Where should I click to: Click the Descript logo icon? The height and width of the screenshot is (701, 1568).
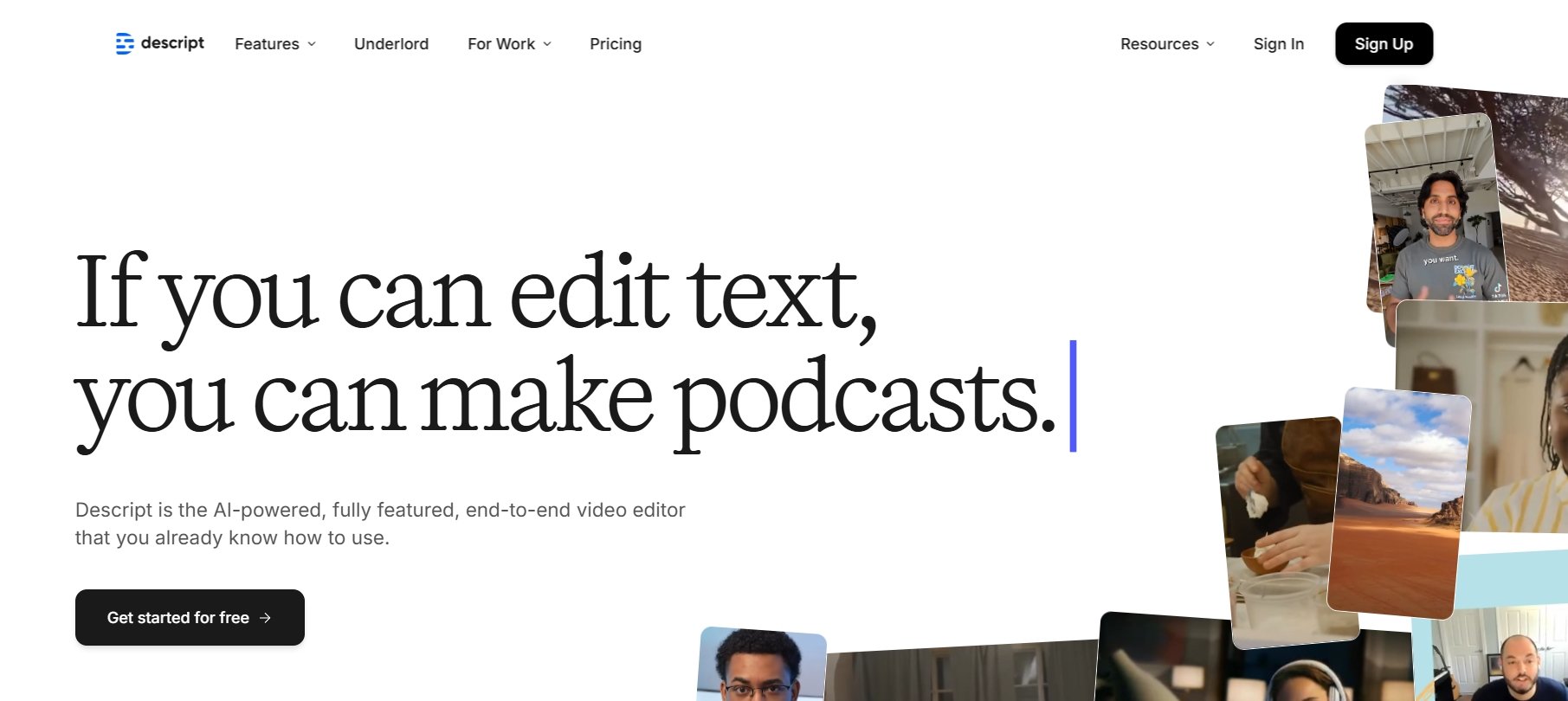[x=125, y=43]
